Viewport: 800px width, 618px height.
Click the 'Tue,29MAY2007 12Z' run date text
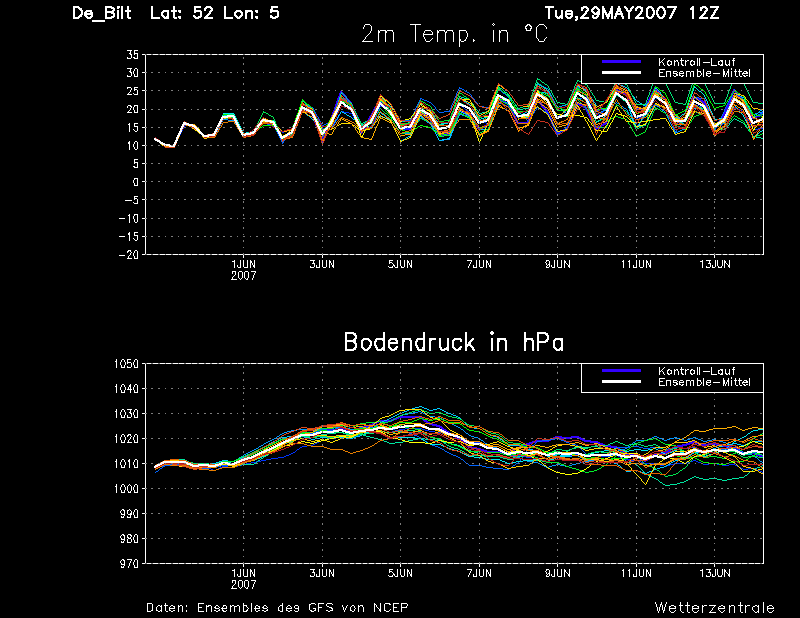(x=632, y=13)
